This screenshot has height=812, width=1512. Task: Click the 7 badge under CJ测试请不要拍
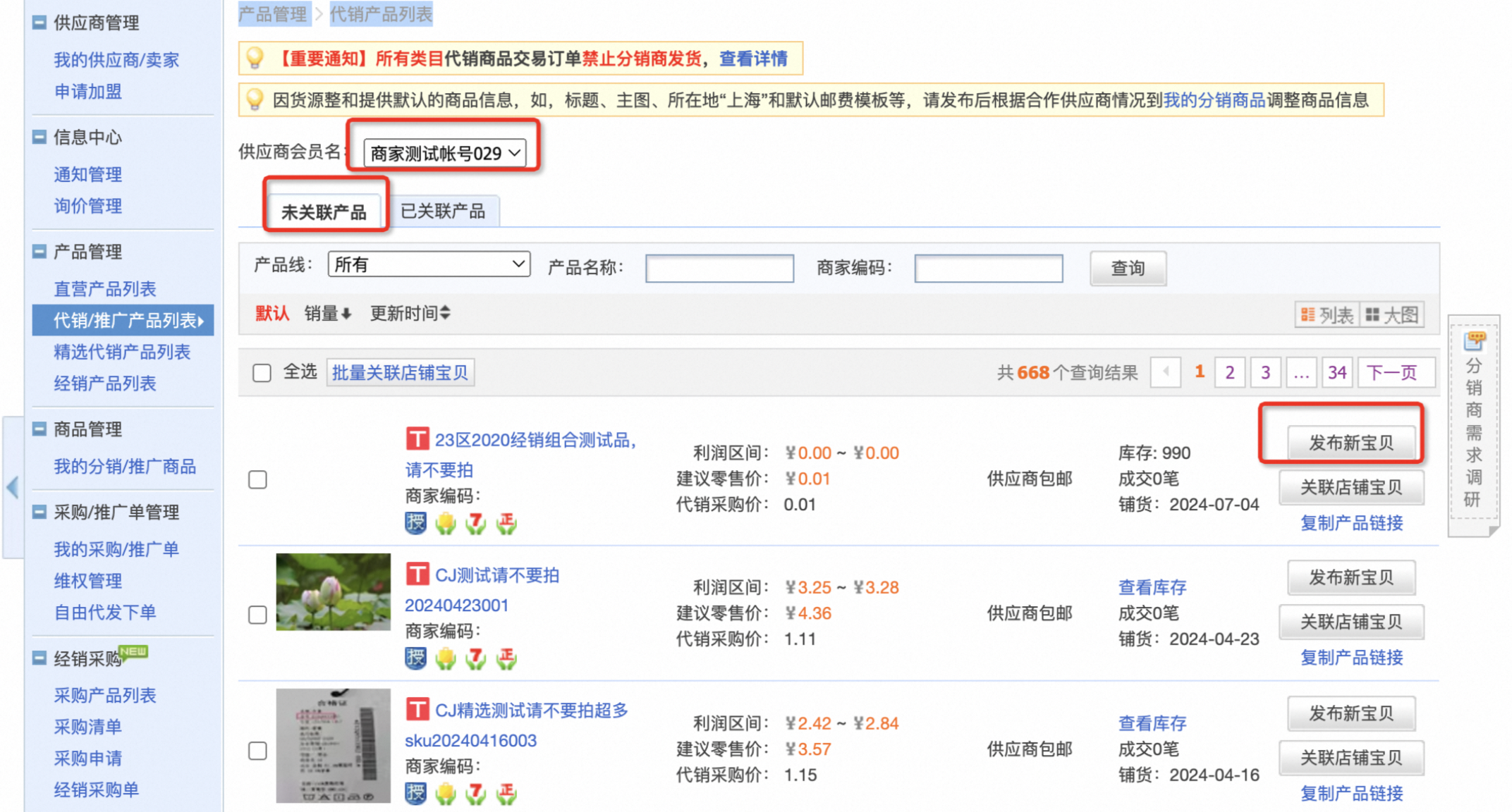pos(476,658)
